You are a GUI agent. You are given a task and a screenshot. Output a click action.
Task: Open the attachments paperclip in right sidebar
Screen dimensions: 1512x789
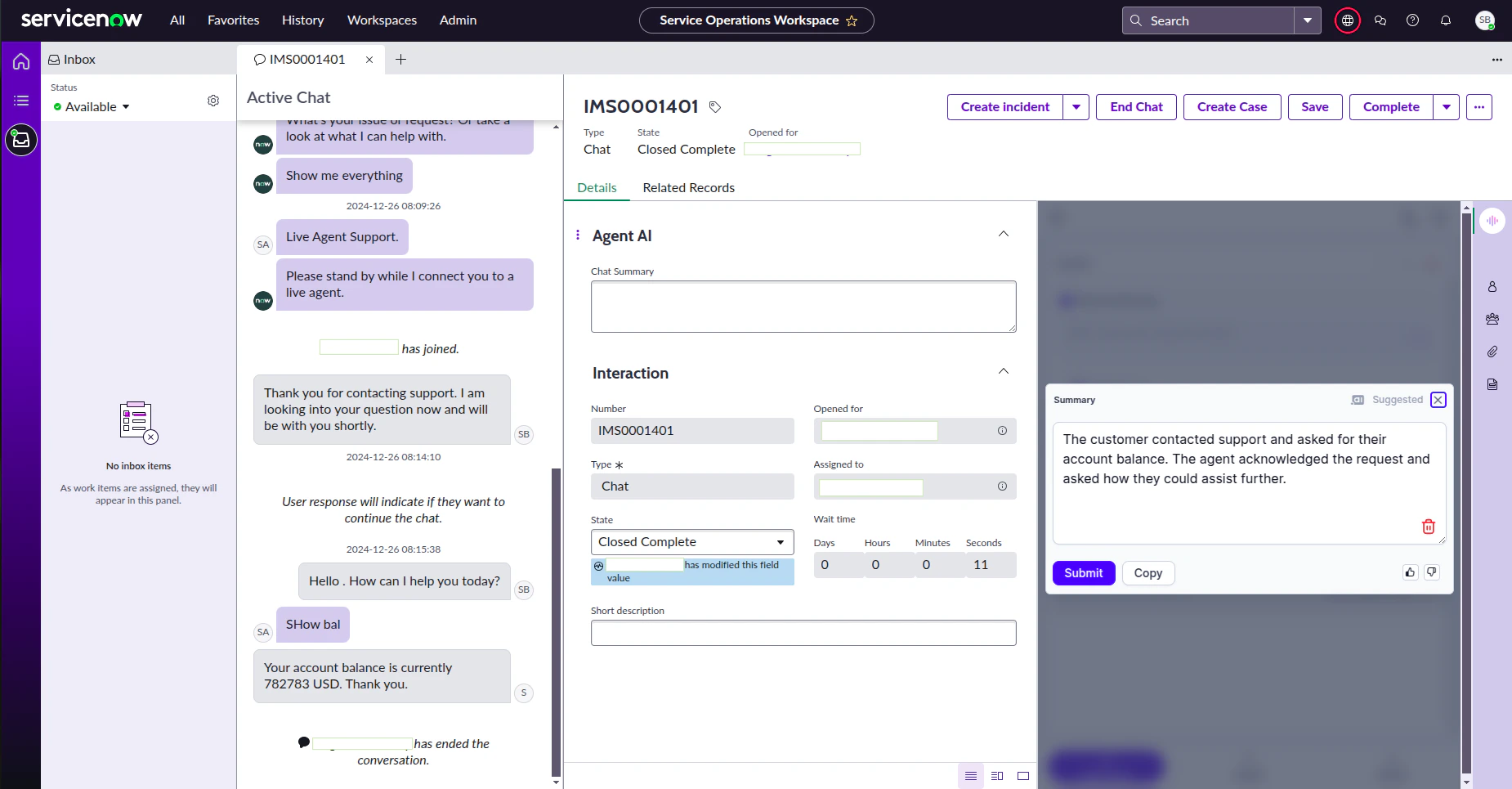(x=1493, y=352)
